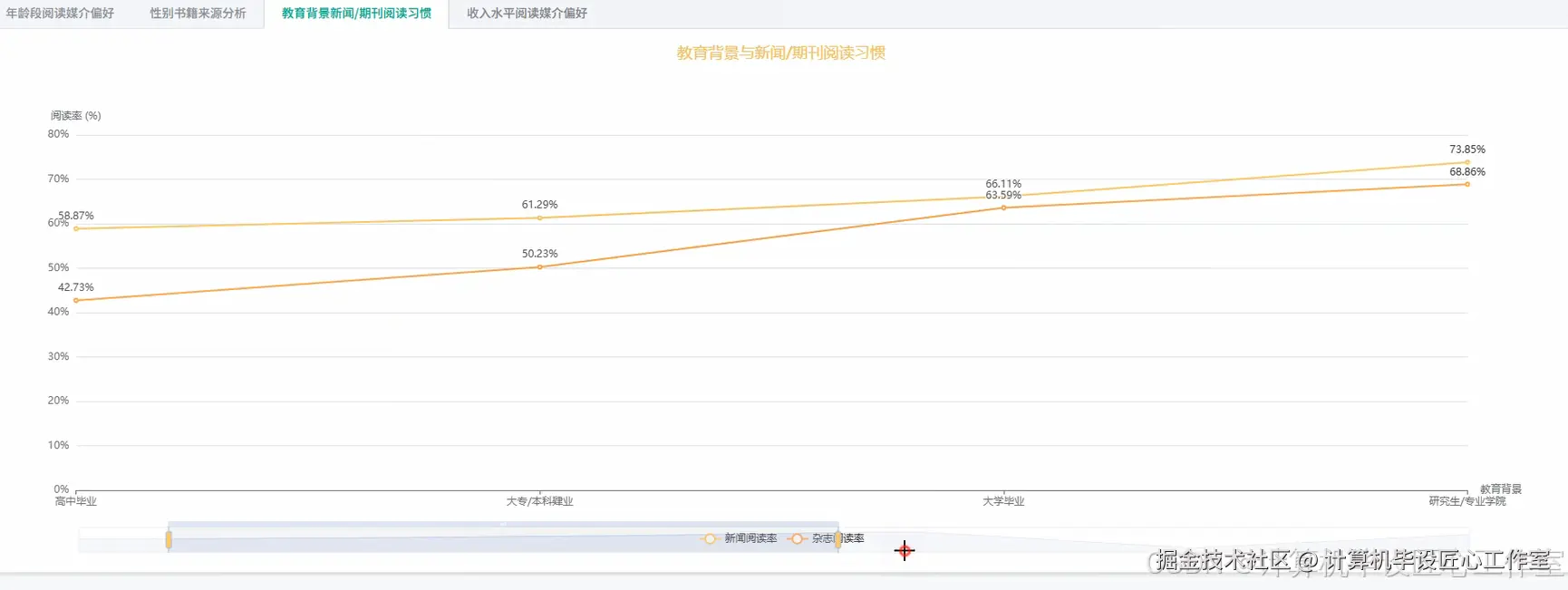Click the 42.73% data point marker

click(76, 300)
